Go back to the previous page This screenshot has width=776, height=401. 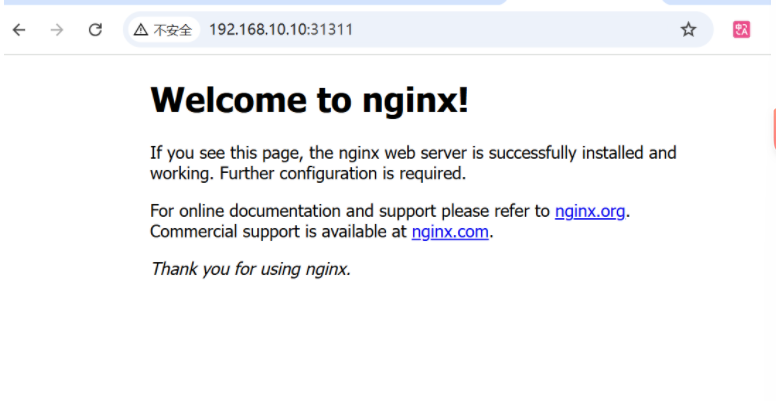click(19, 30)
